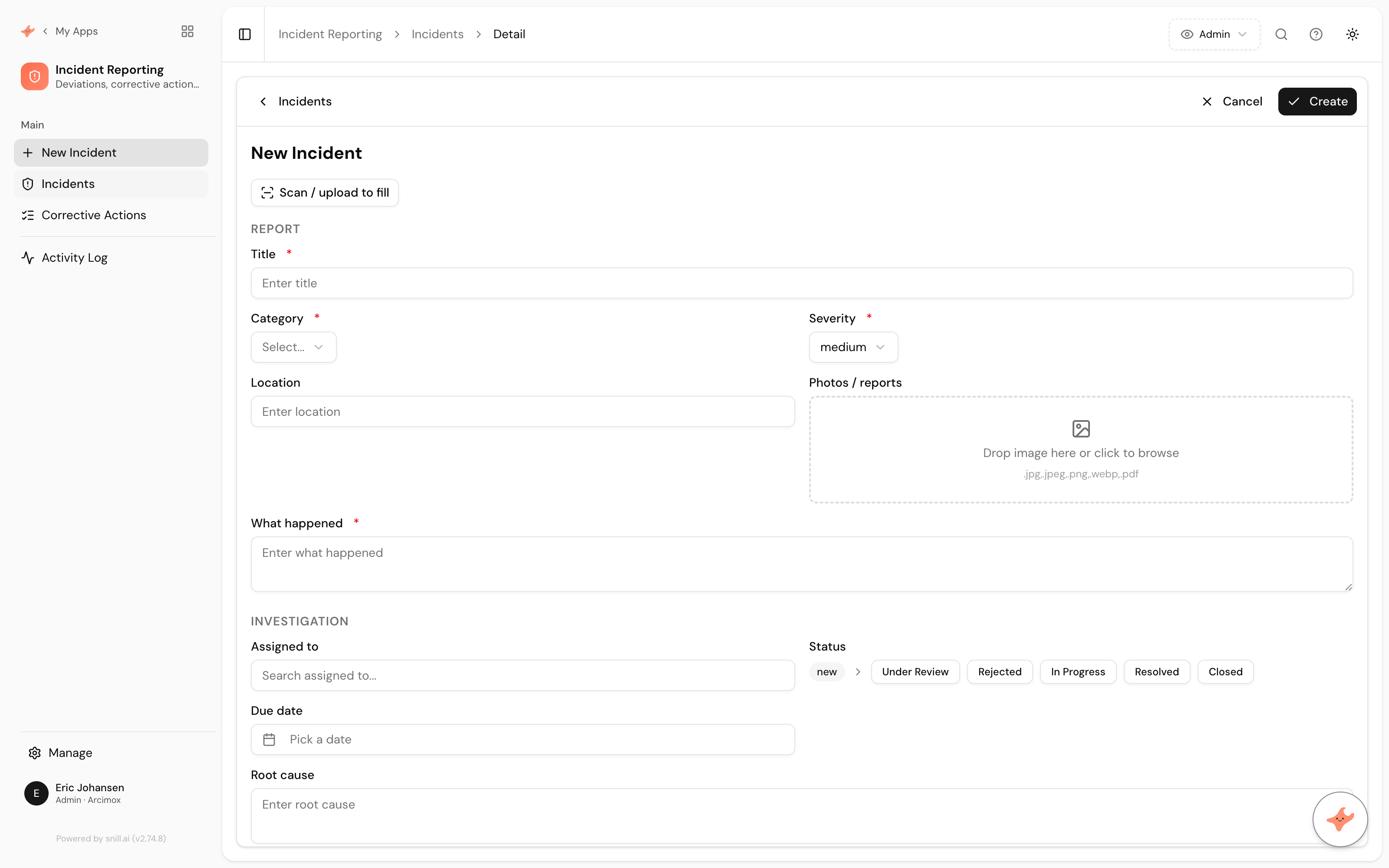Focus the Location input field
The image size is (1389, 868).
(x=523, y=411)
